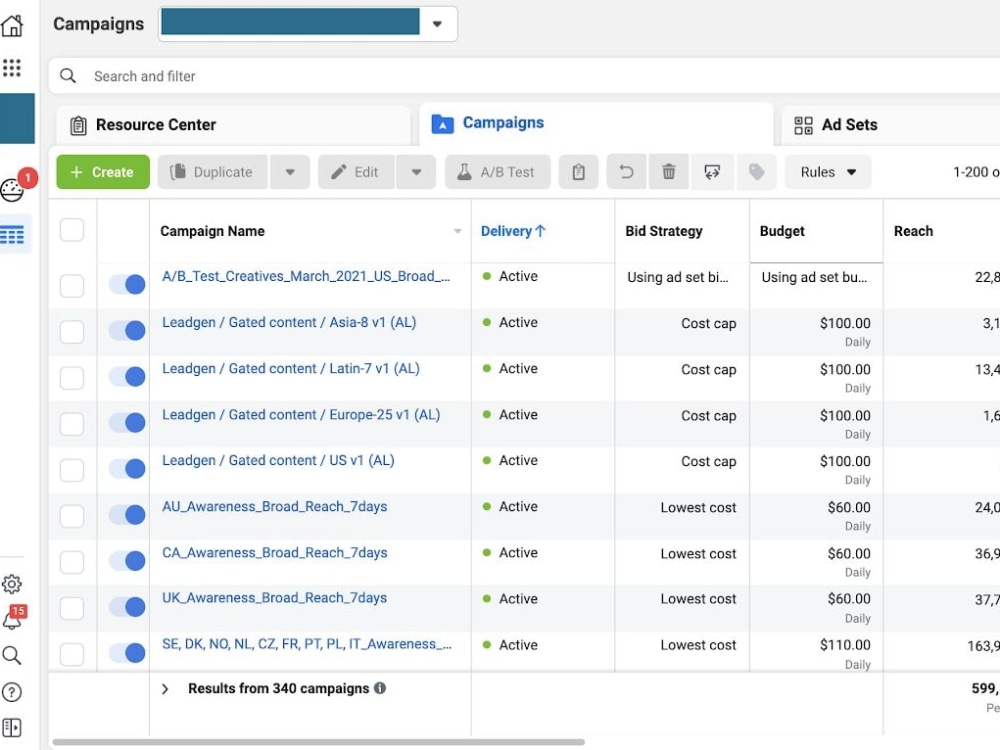Screen dimensions: 1000x750
Task: Check the UK_Awareness campaign checkbox
Action: 72,608
